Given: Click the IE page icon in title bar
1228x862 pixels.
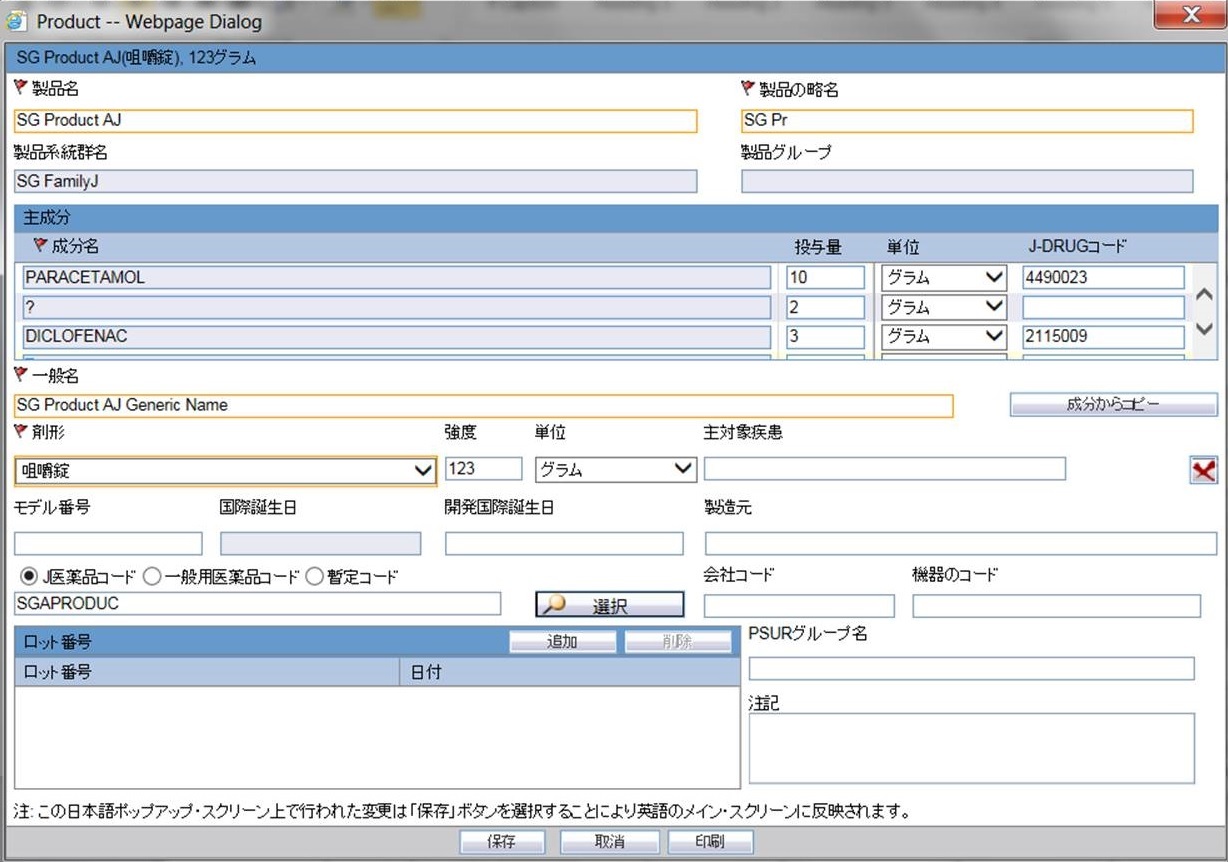Looking at the screenshot, I should pos(17,20).
